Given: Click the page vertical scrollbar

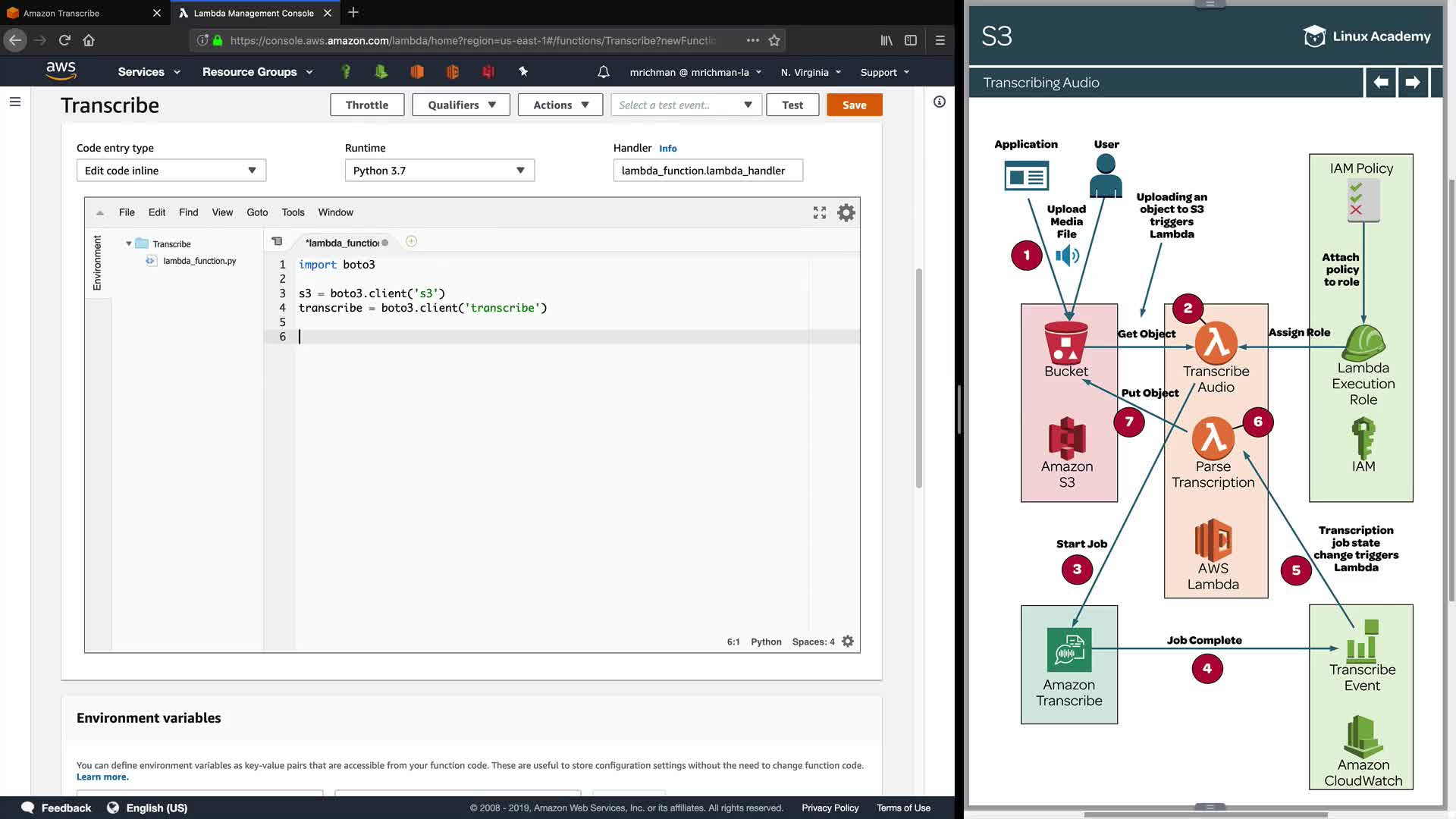Looking at the screenshot, I should [918, 379].
